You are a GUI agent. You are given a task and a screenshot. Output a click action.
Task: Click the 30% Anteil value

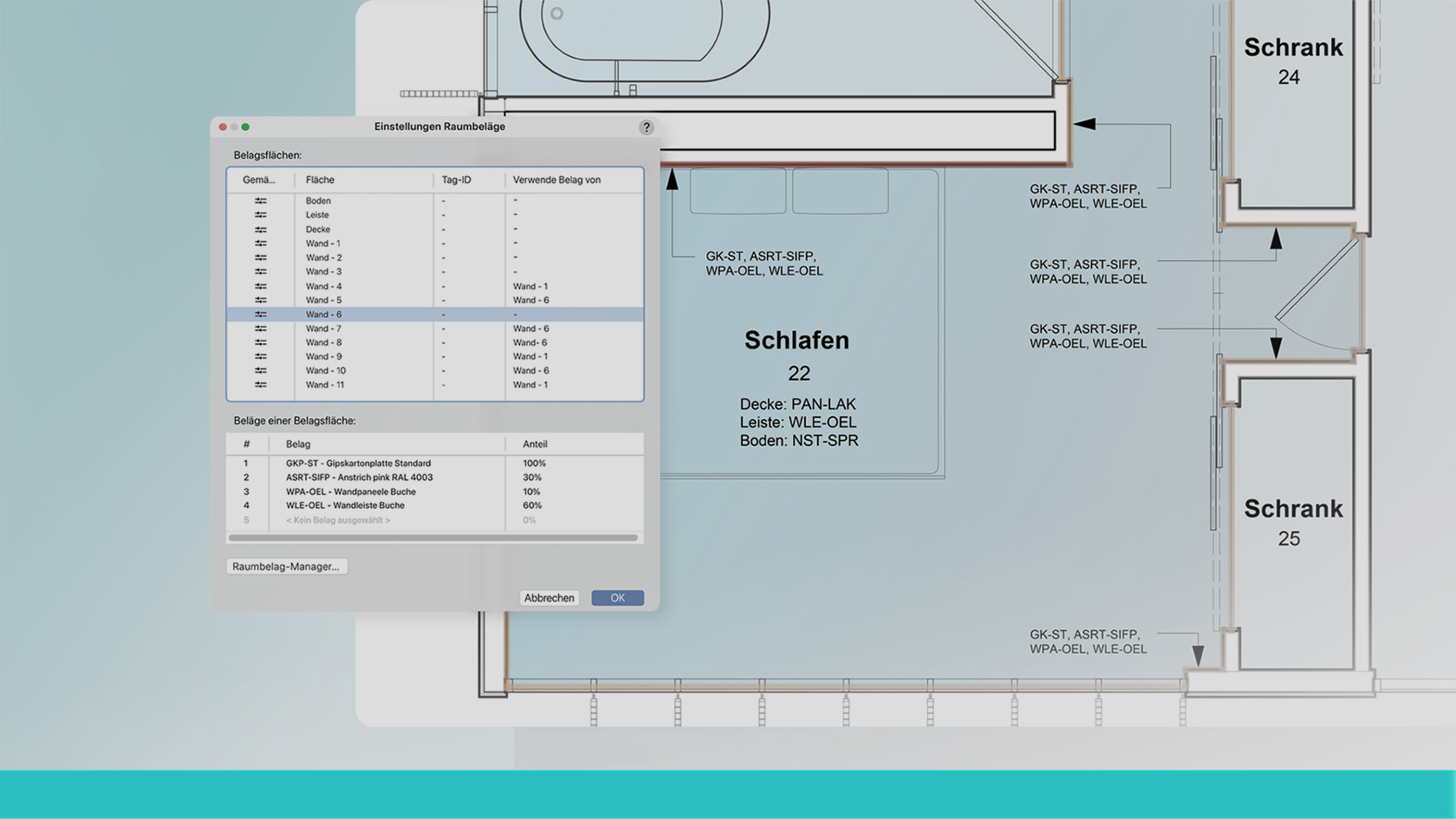pos(531,478)
